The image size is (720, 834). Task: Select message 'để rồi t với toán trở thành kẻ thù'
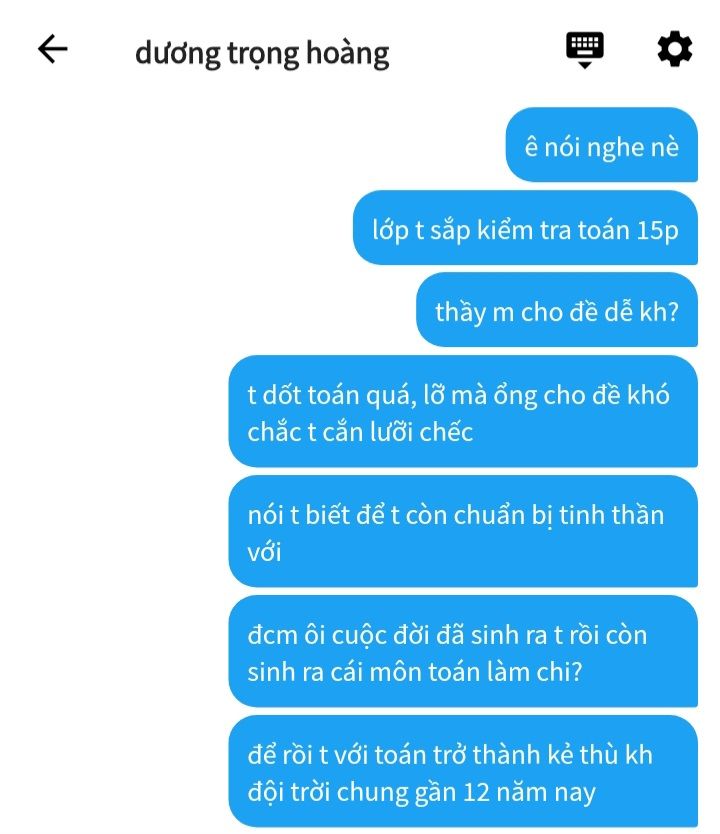coord(463,772)
